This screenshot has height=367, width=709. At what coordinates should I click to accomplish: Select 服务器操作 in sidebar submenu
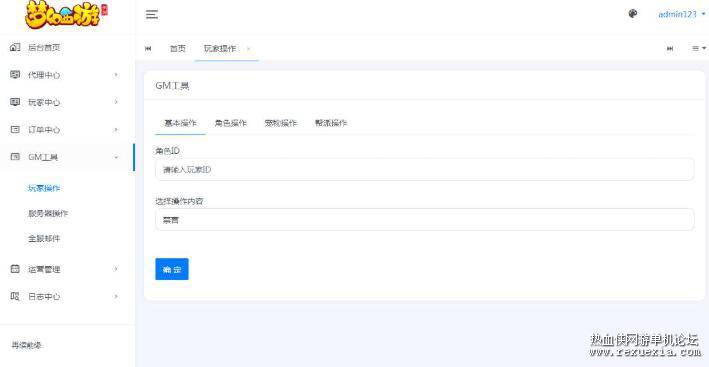point(48,213)
